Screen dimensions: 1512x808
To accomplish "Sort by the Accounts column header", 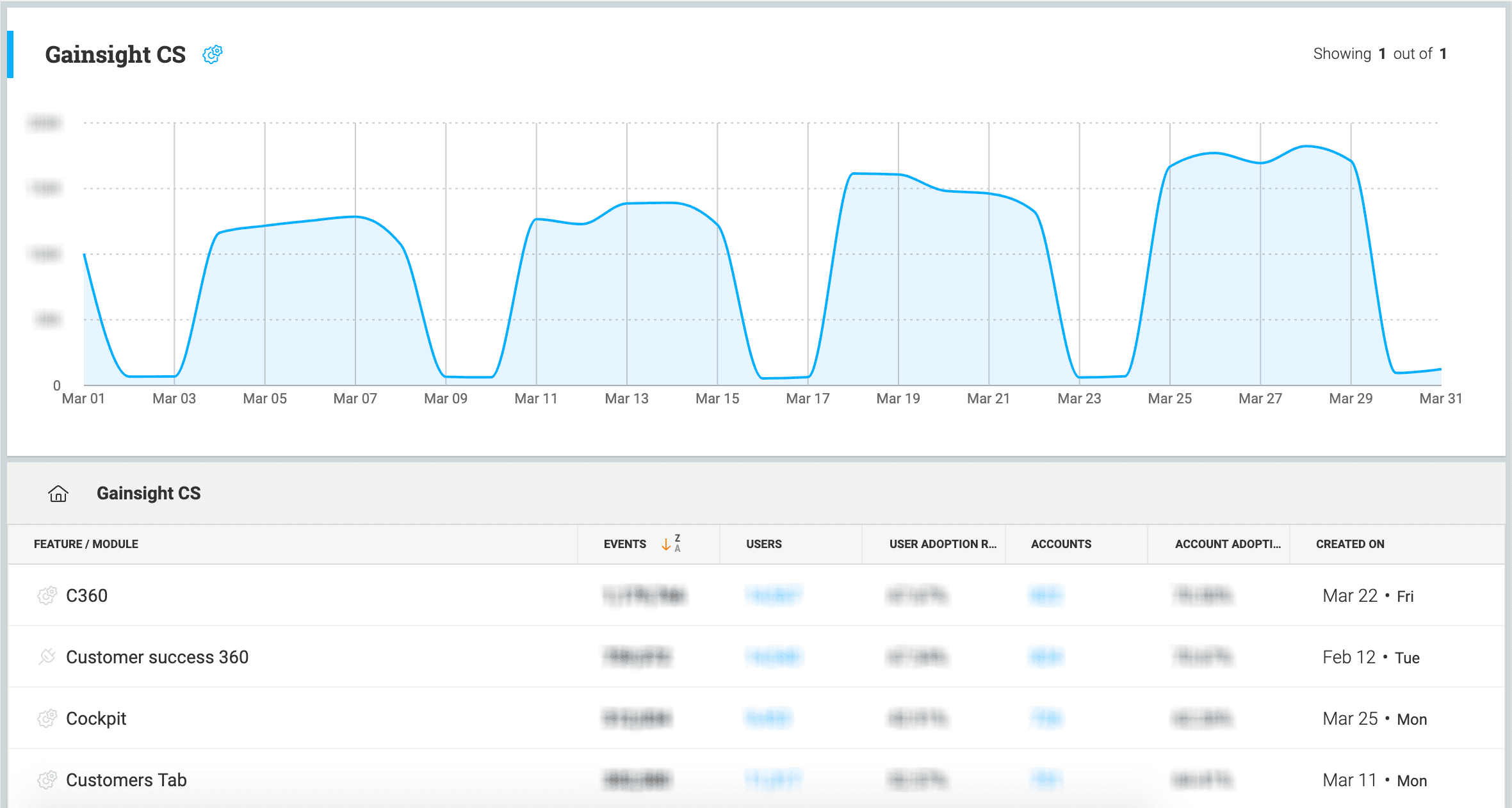I will click(1061, 544).
